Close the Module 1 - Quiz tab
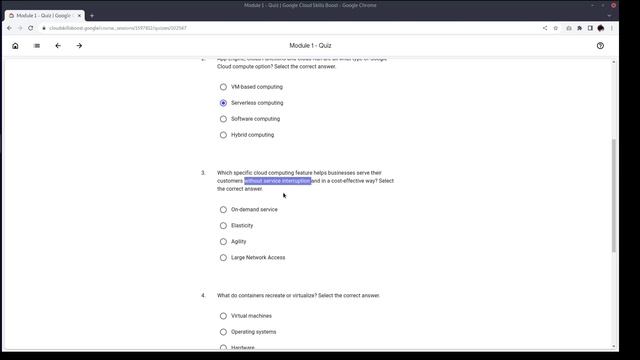This screenshot has height=360, width=640. click(x=79, y=16)
